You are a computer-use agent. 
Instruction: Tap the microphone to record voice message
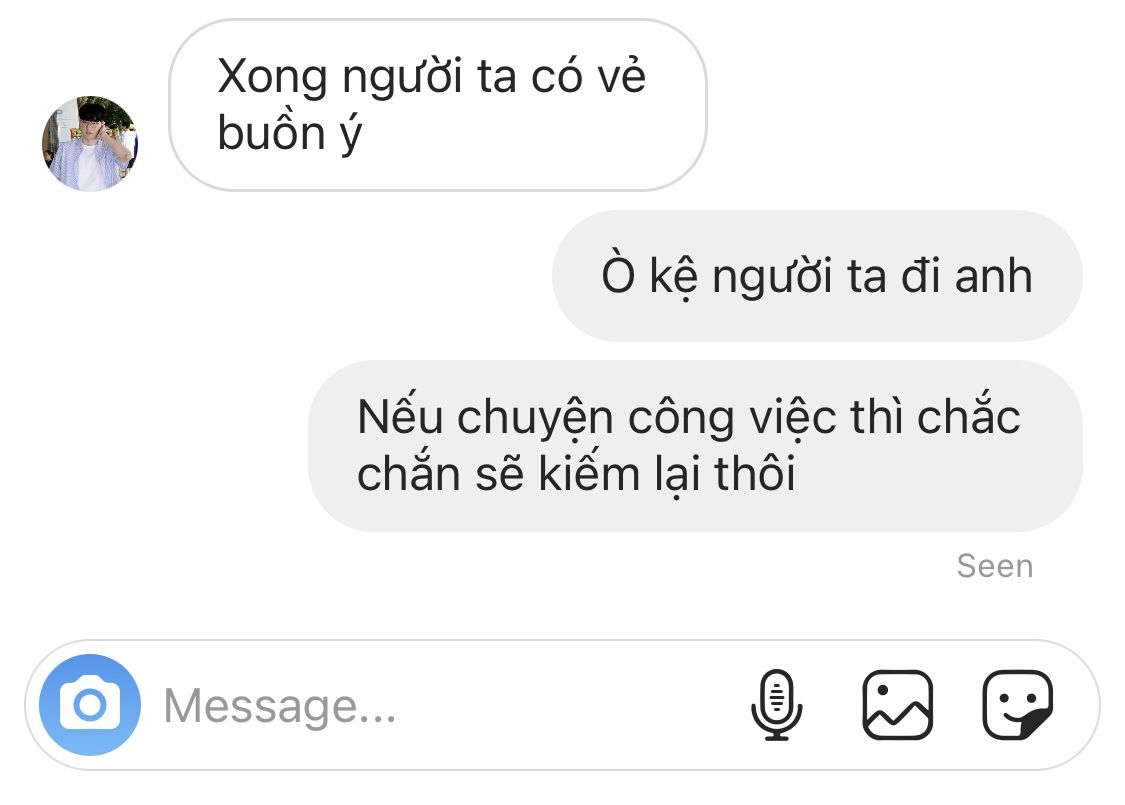(776, 705)
